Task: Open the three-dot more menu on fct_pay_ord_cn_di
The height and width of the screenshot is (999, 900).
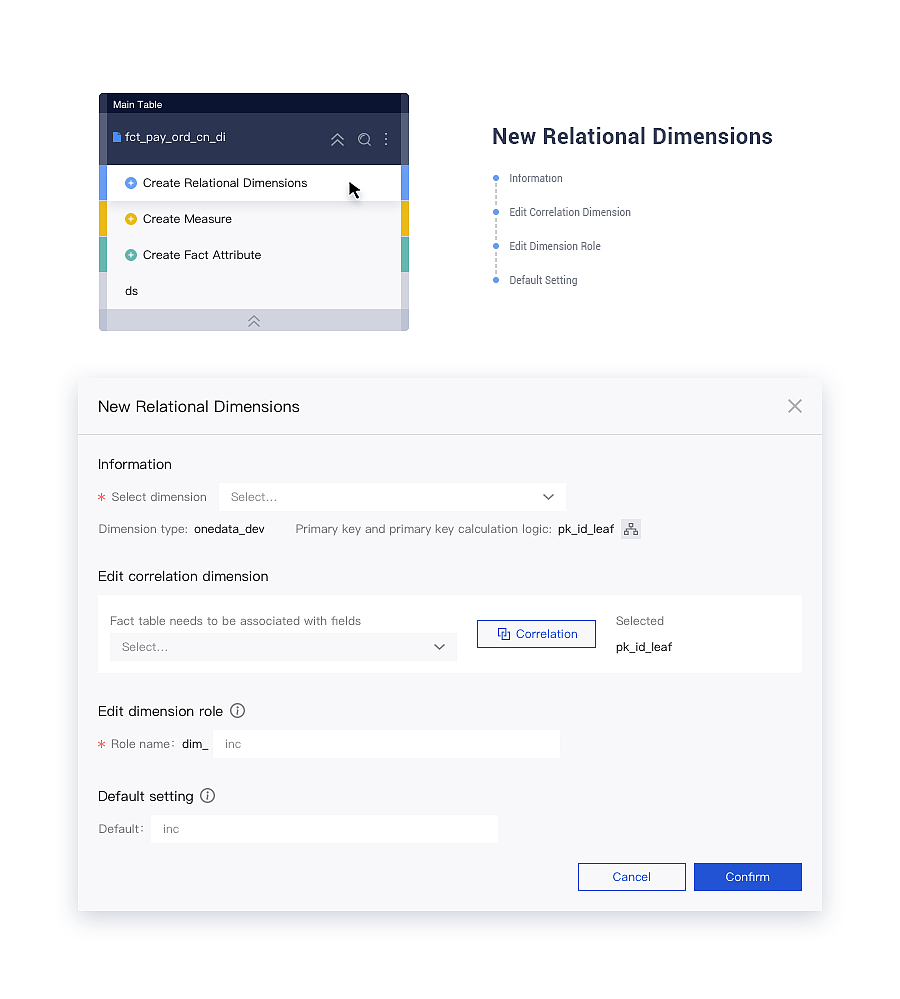Action: (386, 140)
